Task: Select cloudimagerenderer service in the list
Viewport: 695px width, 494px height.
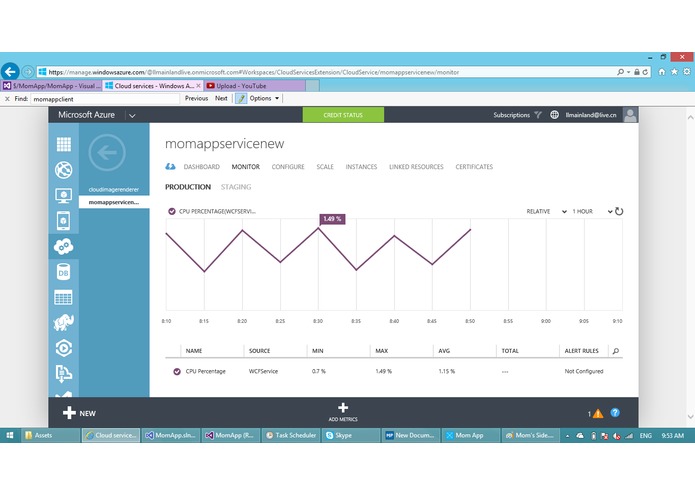Action: (114, 190)
